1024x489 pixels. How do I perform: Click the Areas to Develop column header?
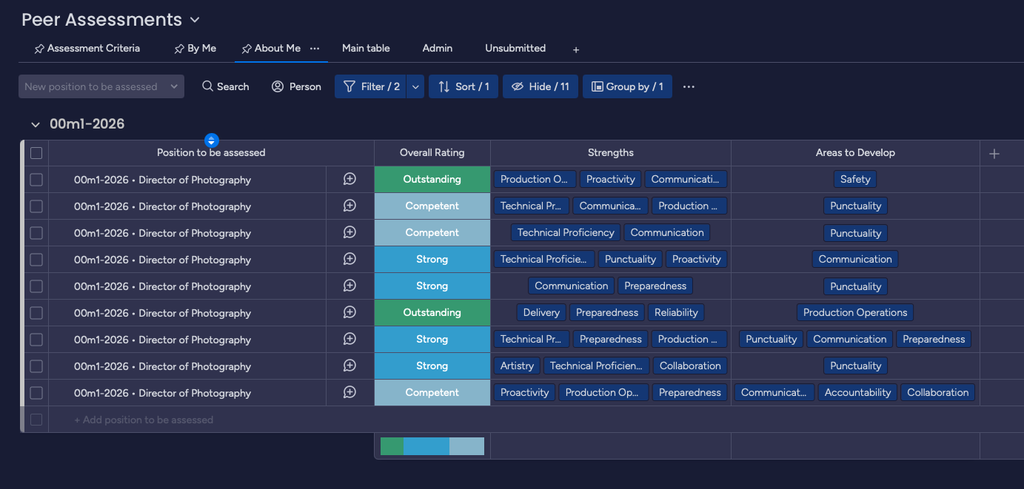point(856,153)
